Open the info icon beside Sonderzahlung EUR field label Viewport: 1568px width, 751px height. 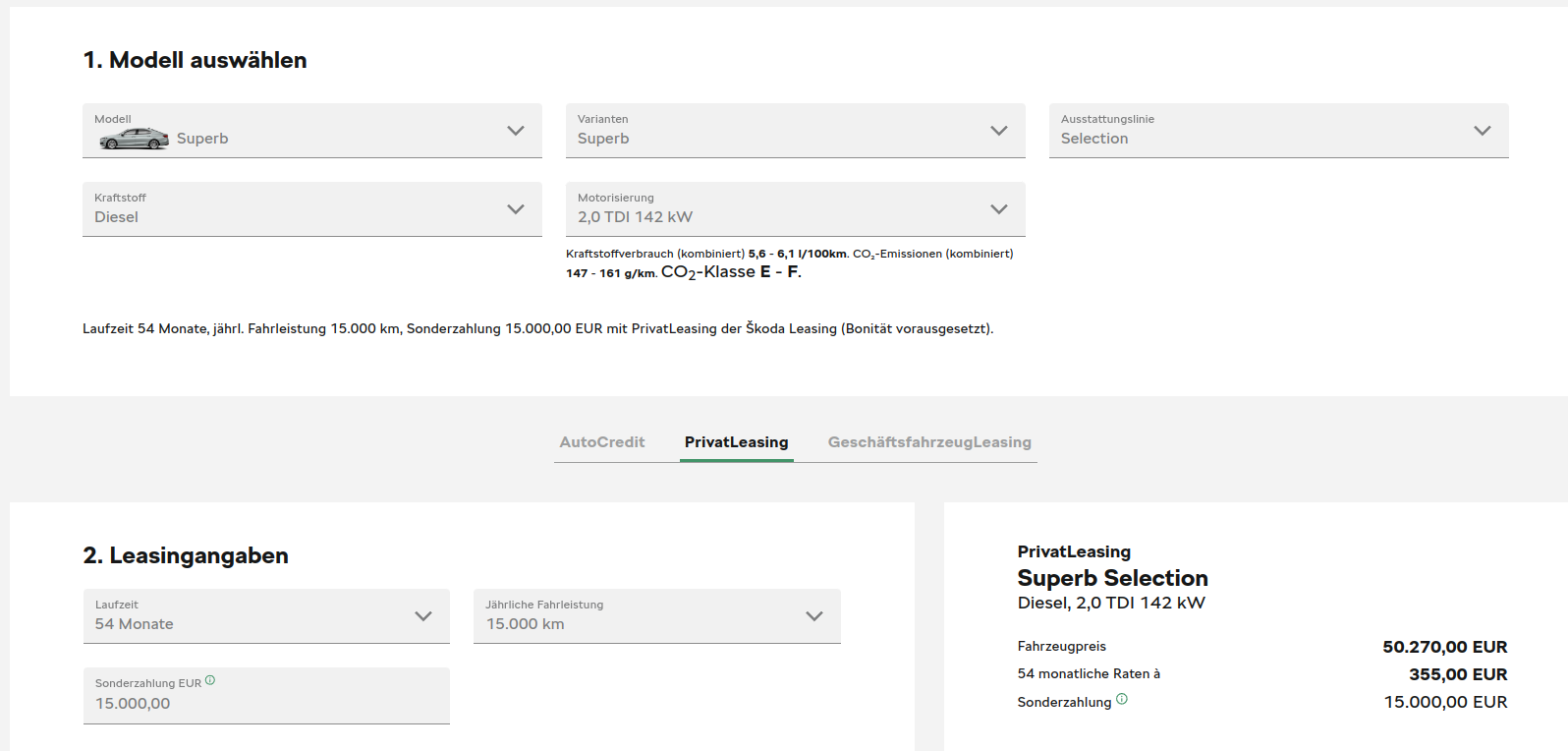pos(210,680)
